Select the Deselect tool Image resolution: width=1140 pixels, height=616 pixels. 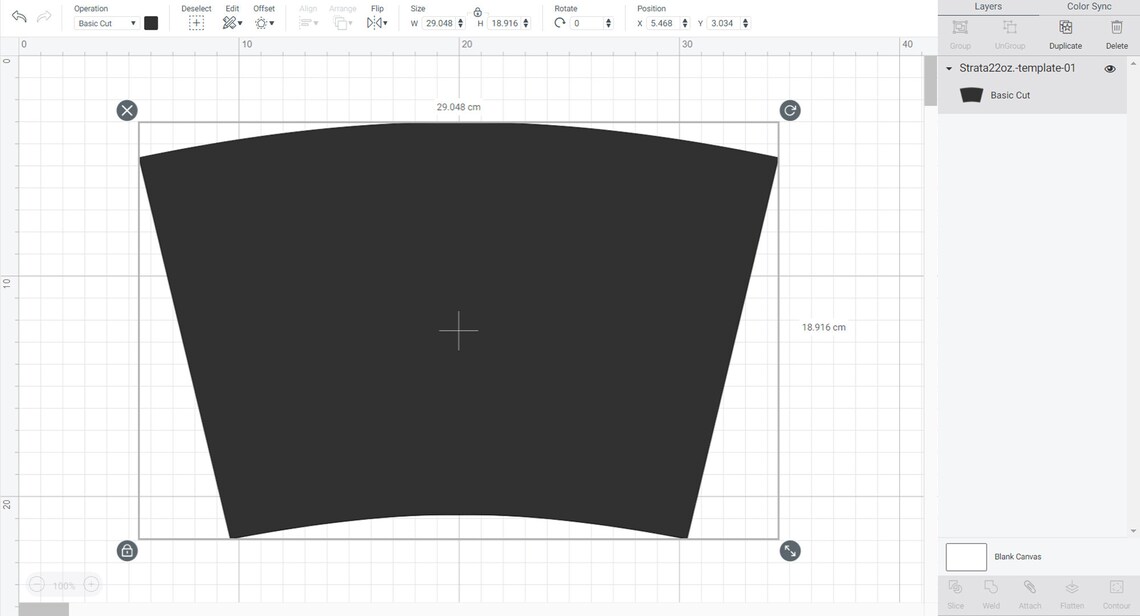point(196,21)
